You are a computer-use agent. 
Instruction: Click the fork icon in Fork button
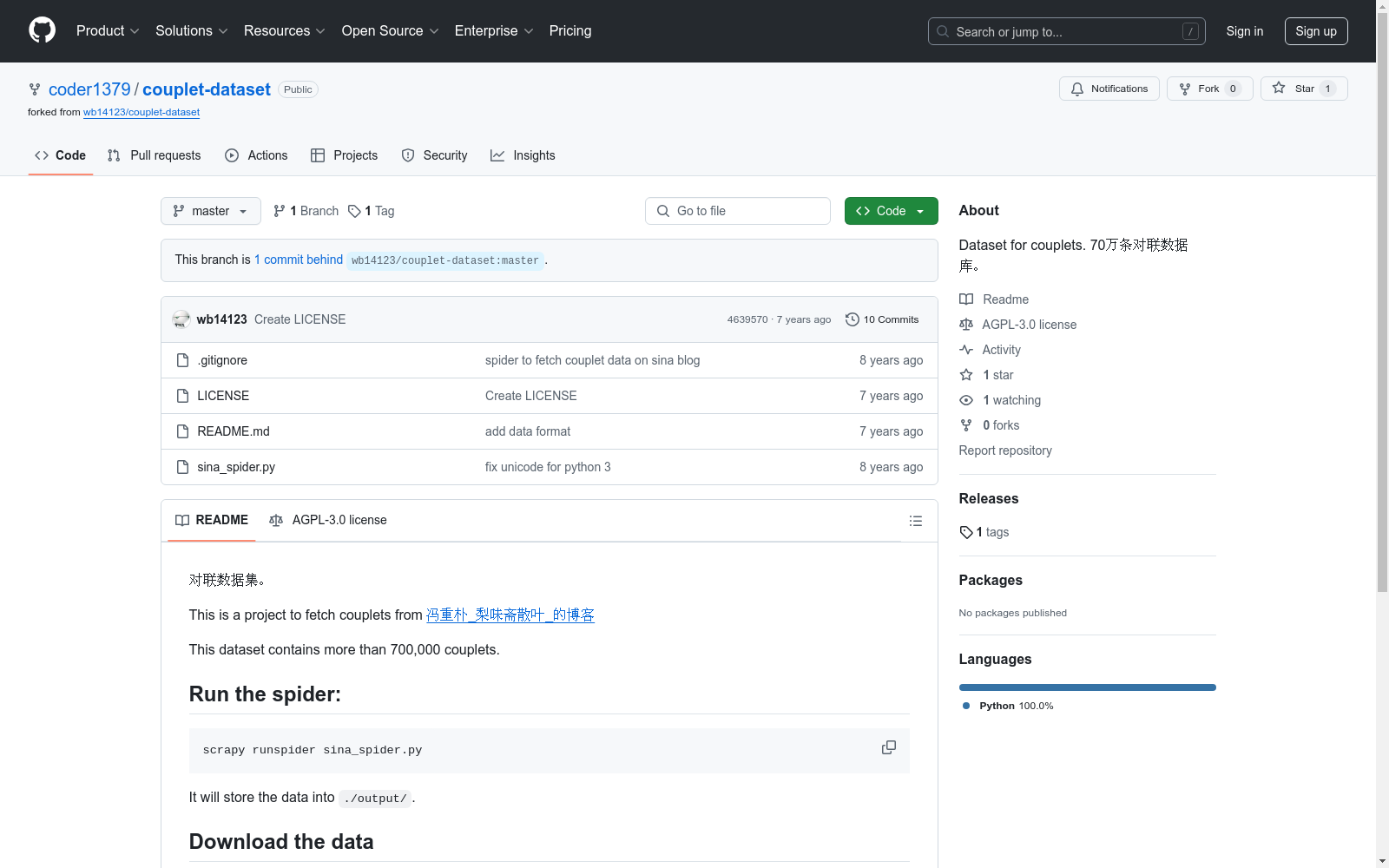1185,89
